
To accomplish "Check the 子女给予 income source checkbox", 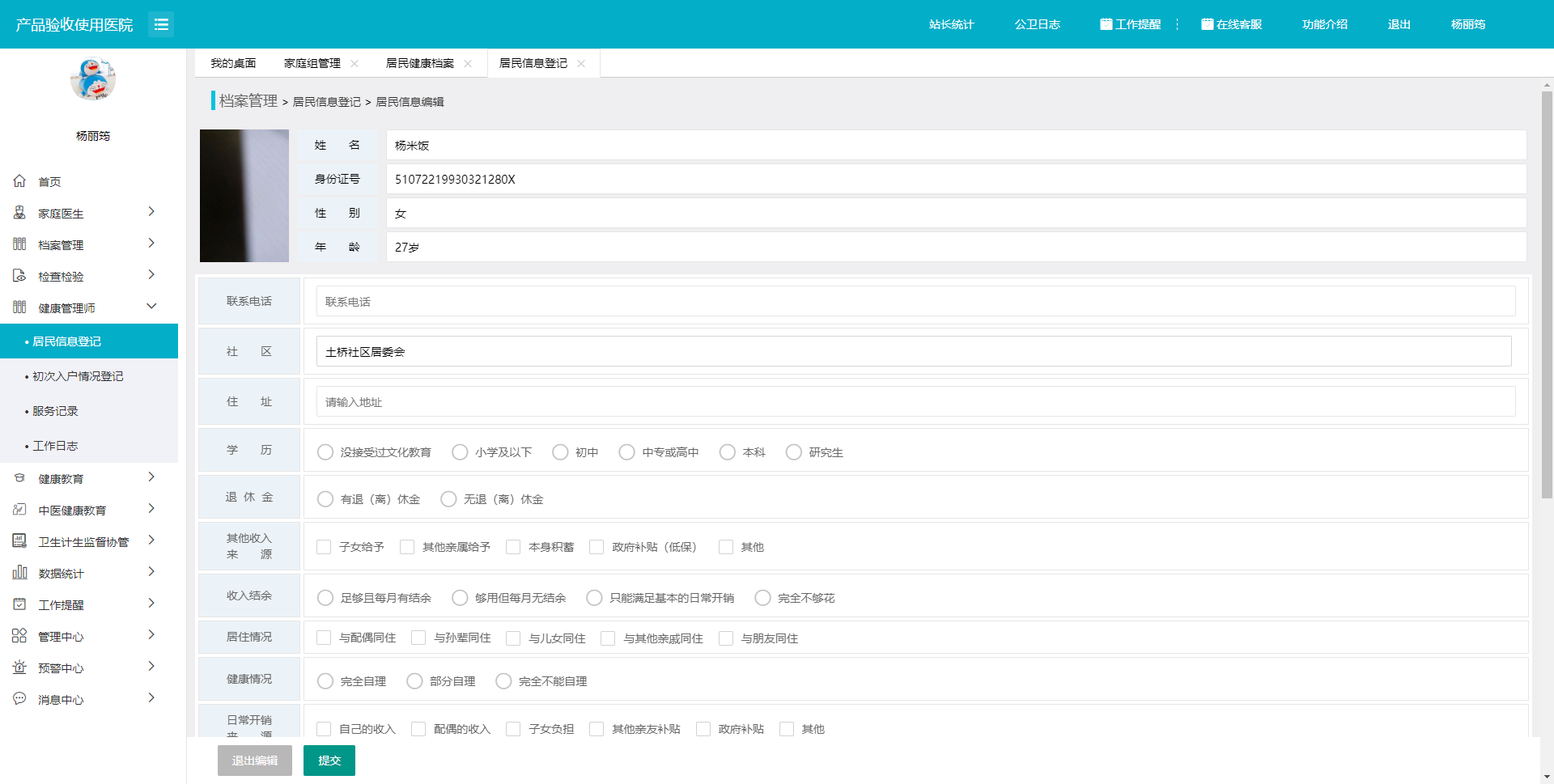I will point(324,548).
